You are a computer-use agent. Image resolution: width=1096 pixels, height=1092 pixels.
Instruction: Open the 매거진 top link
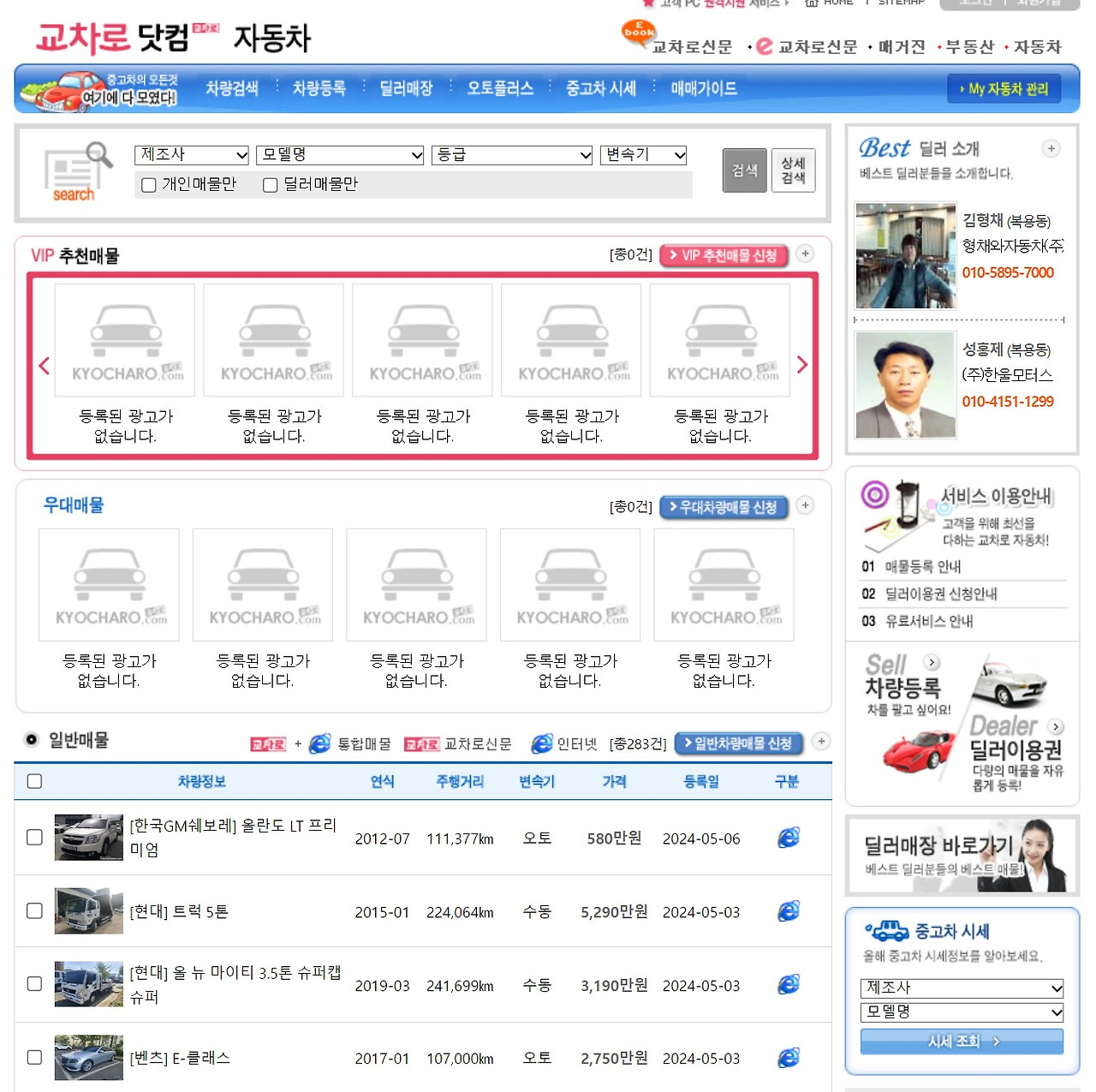(902, 47)
